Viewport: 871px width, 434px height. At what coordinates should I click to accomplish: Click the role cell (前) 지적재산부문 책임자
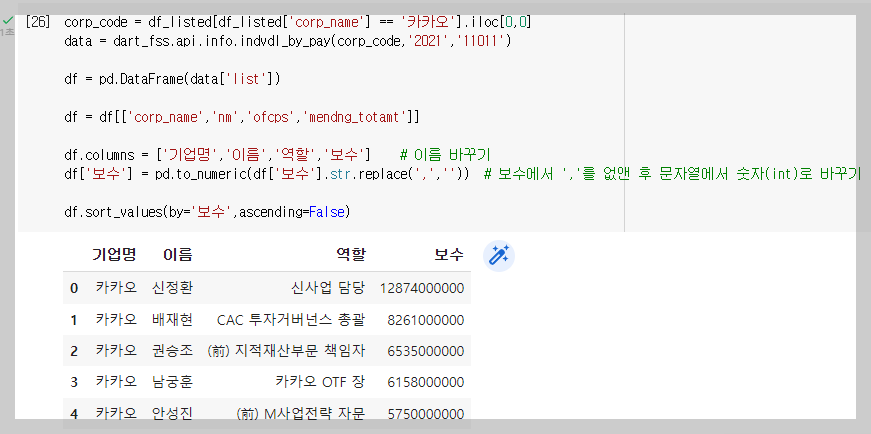pyautogui.click(x=286, y=351)
